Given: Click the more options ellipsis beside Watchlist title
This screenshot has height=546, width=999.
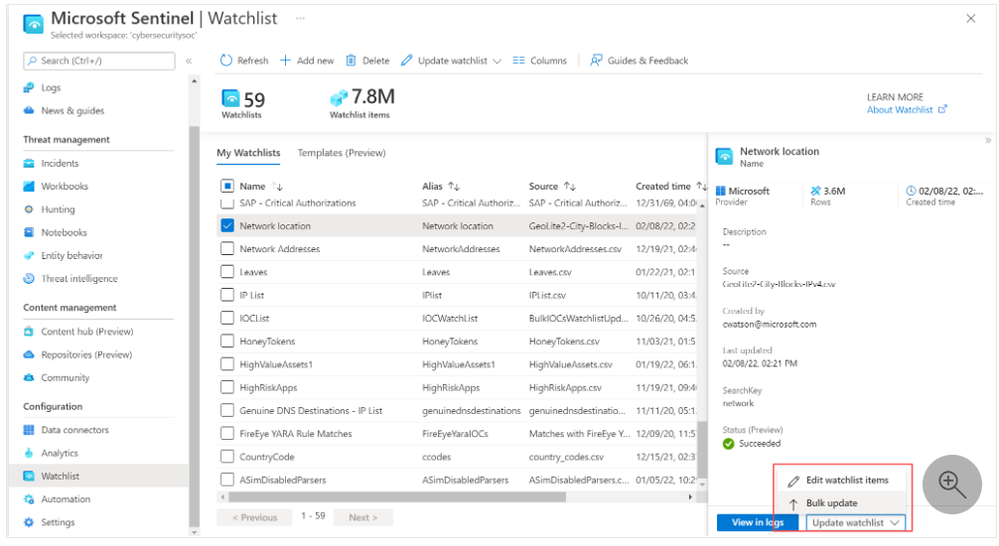Looking at the screenshot, I should tap(300, 18).
